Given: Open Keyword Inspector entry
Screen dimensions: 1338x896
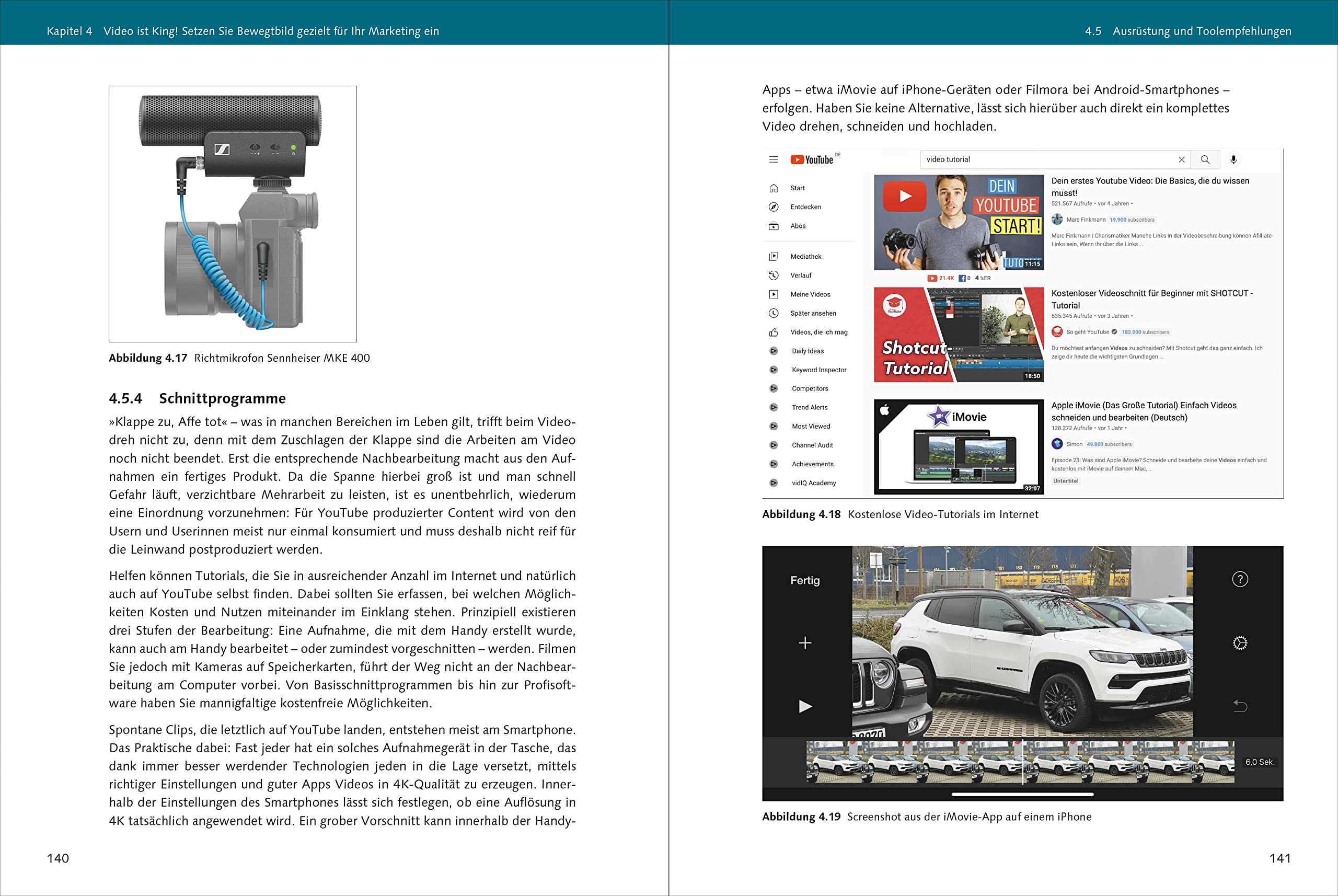Looking at the screenshot, I should click(x=818, y=370).
